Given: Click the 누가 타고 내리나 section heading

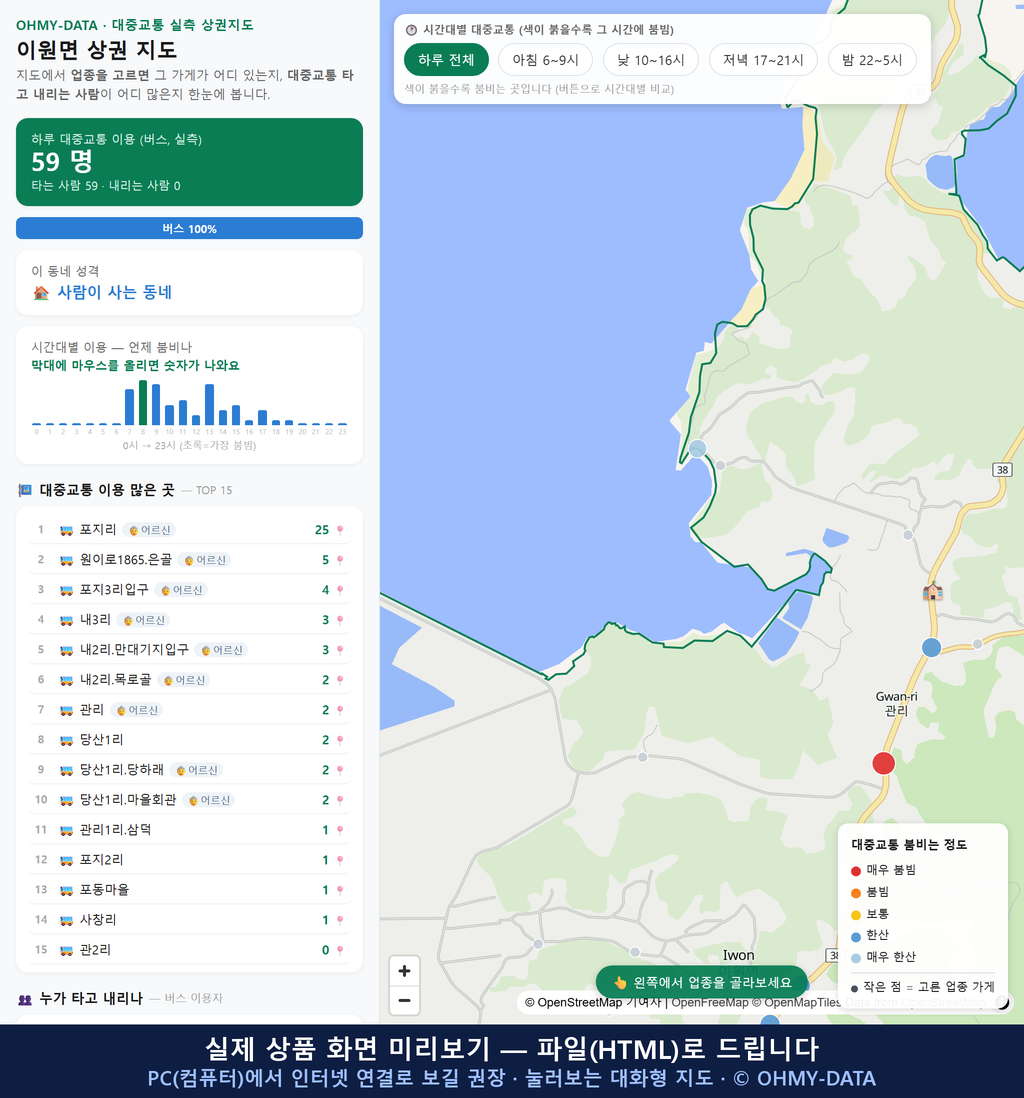Looking at the screenshot, I should (x=91, y=999).
